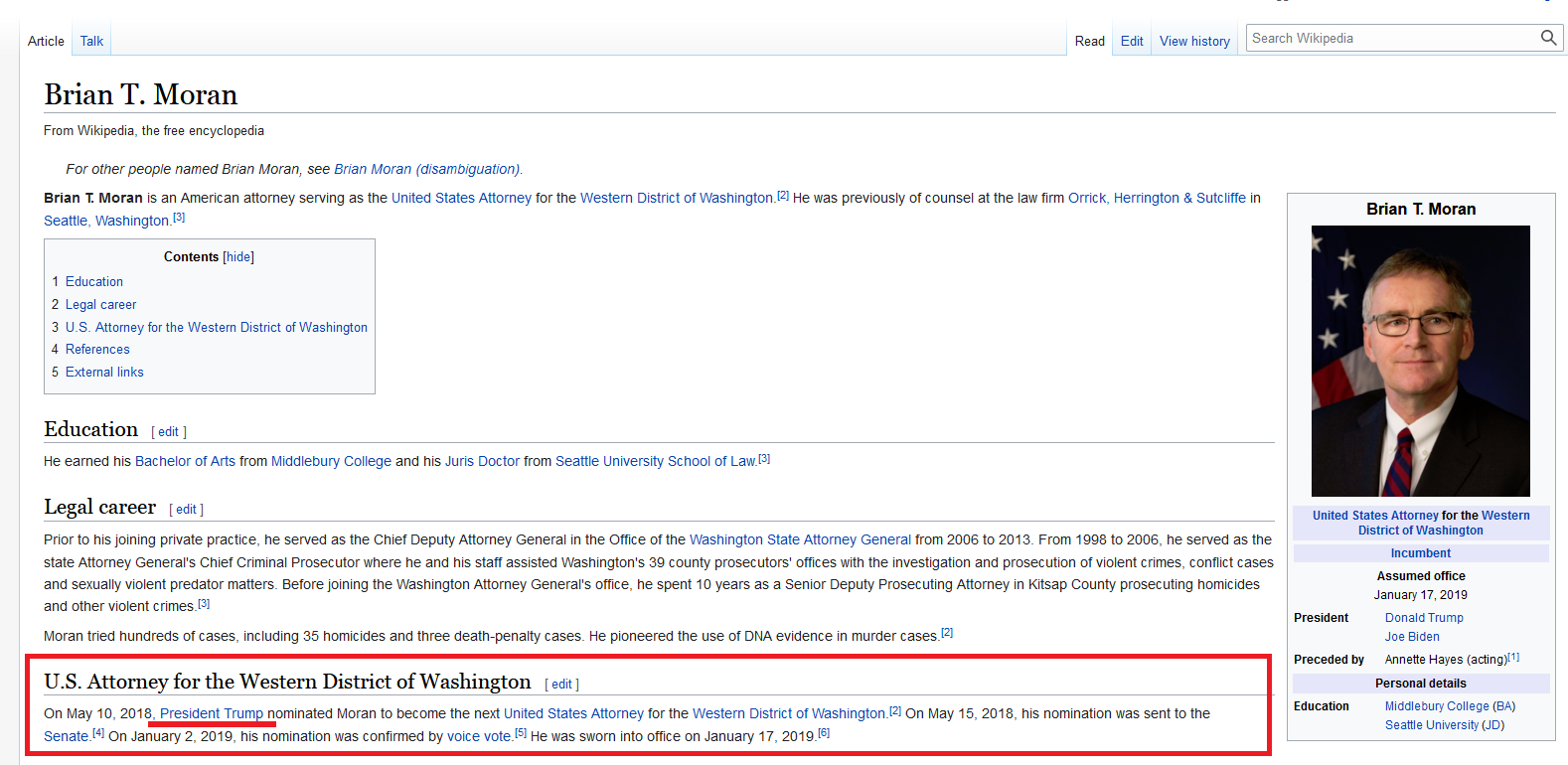Open Middlebury College link in infobox
Screen dimensions: 1568x765
click(x=1437, y=706)
